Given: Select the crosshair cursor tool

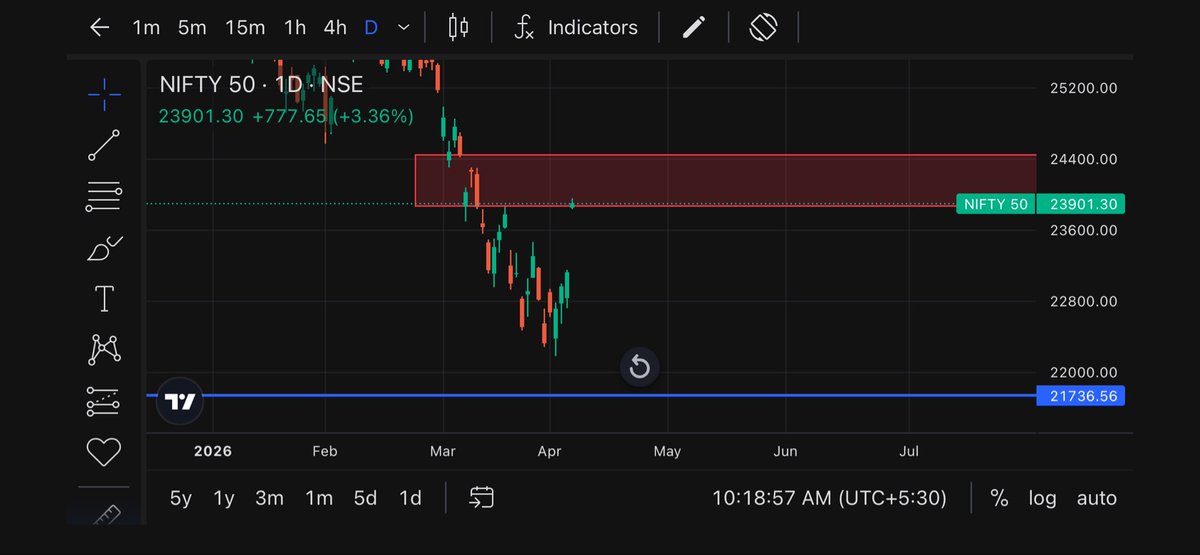Looking at the screenshot, I should (104, 95).
